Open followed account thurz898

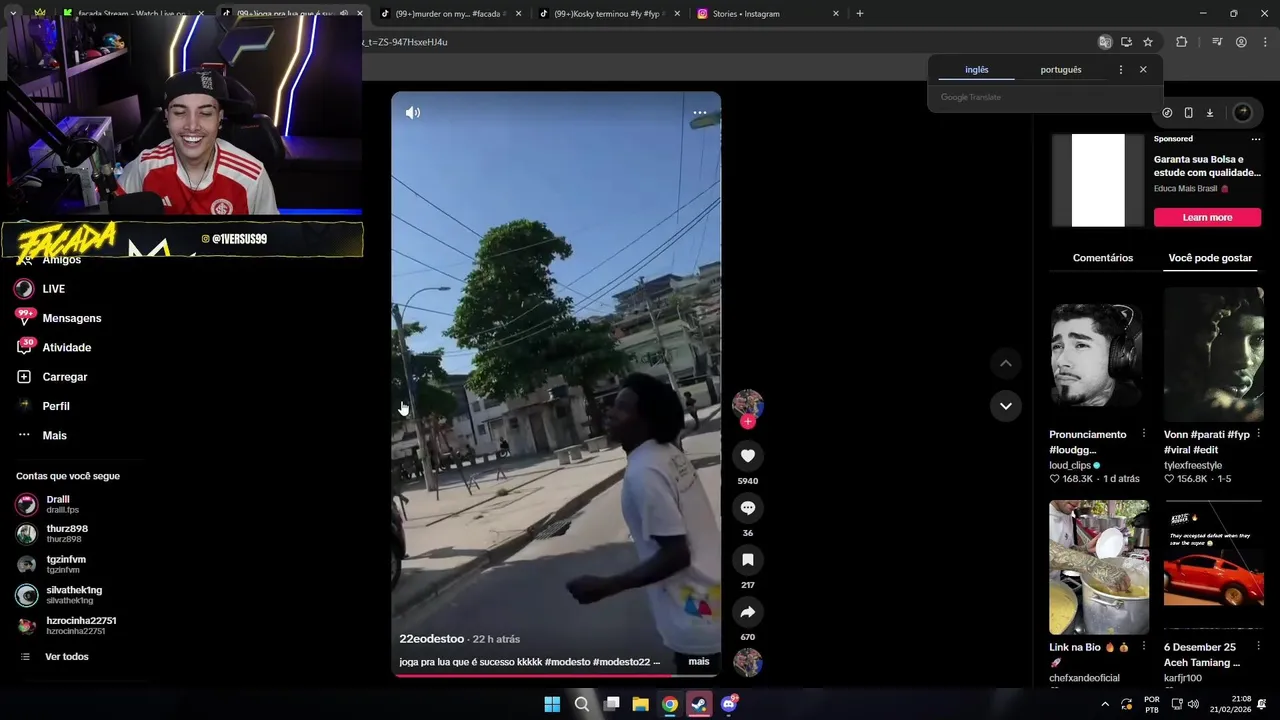[52, 533]
